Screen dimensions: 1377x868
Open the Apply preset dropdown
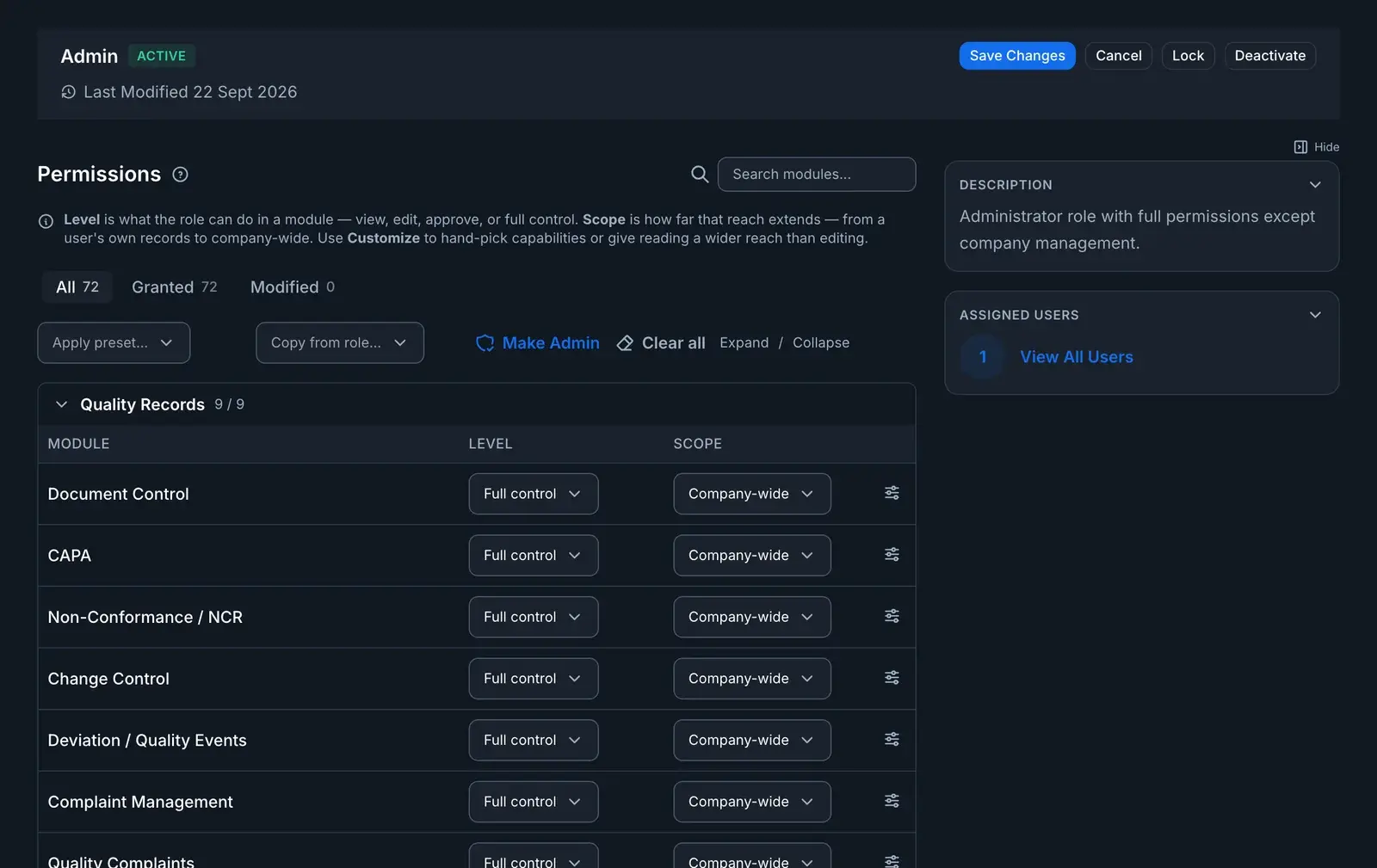[x=114, y=342]
